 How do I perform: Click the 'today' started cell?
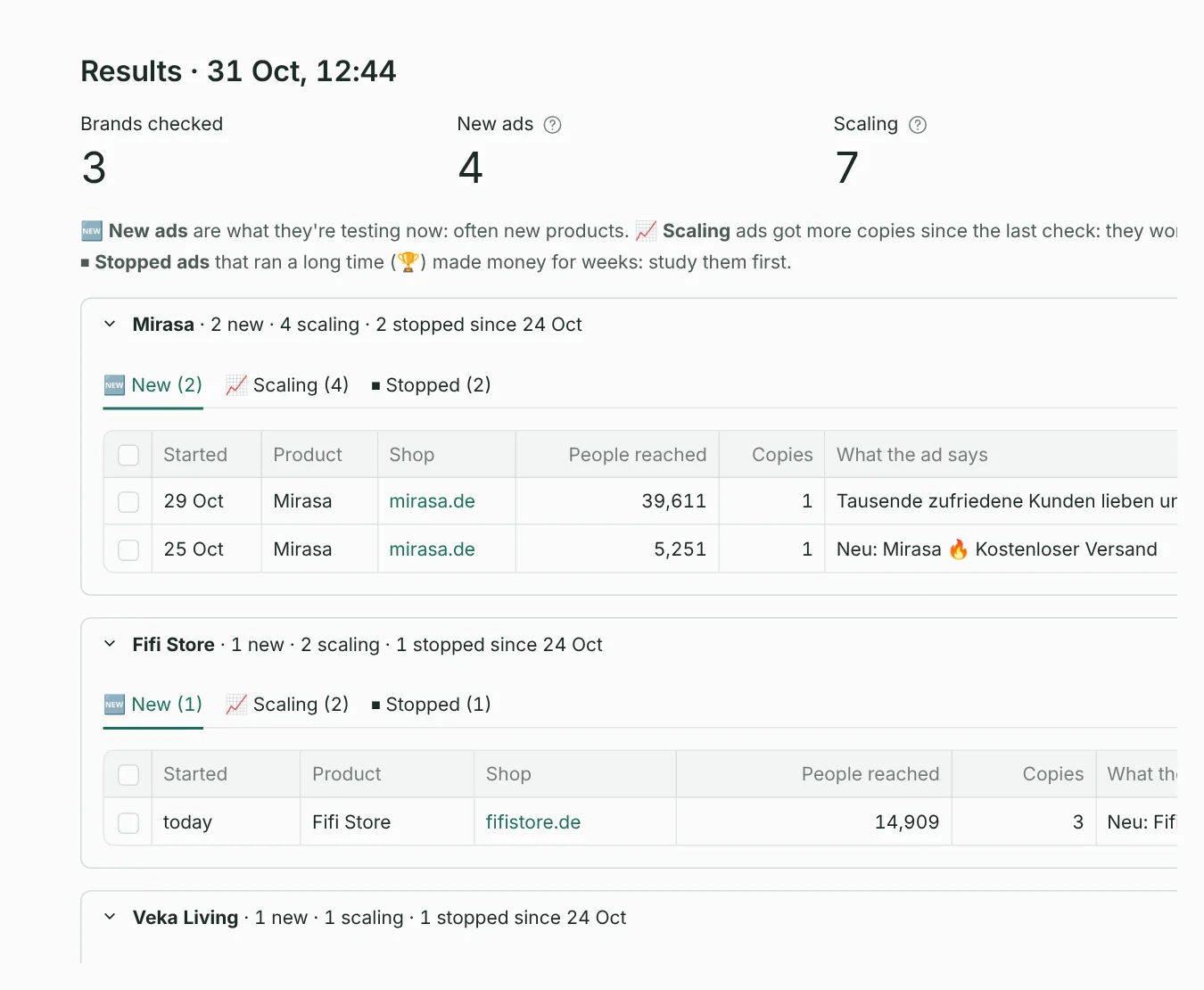click(x=187, y=822)
